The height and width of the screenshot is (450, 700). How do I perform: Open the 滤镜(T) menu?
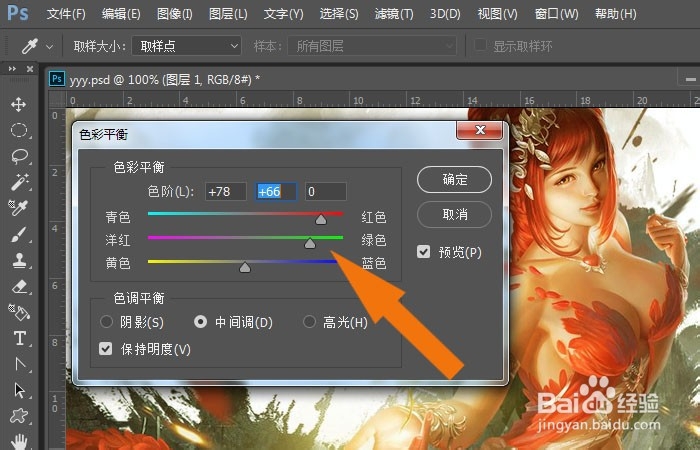click(394, 14)
